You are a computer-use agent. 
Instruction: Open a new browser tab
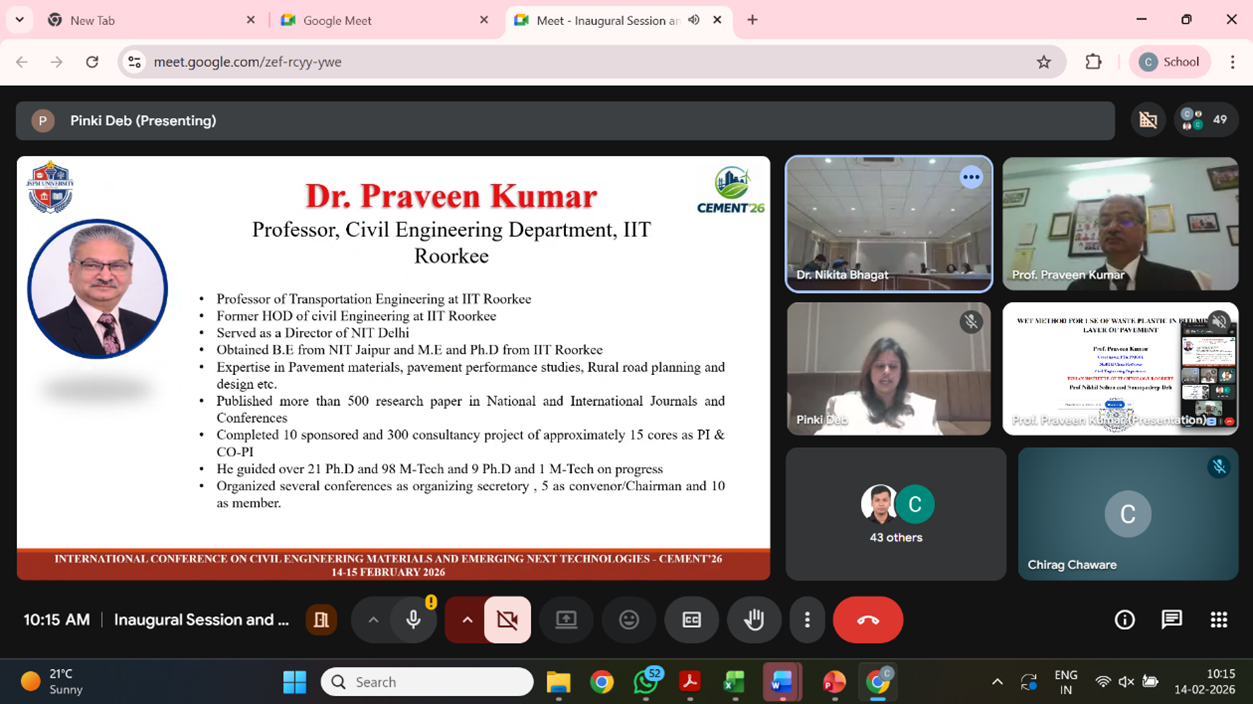(752, 20)
